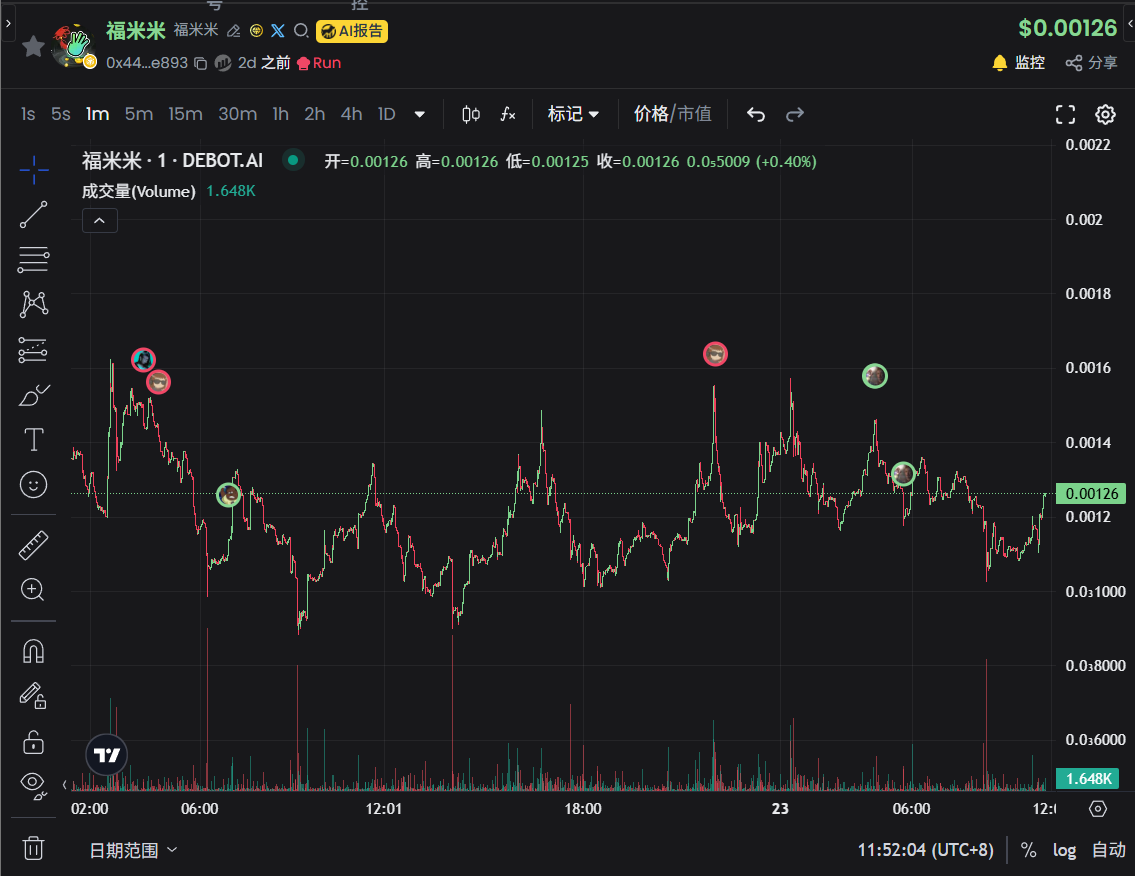The image size is (1135, 876).
Task: Switch to the 1h interval
Action: pyautogui.click(x=280, y=114)
